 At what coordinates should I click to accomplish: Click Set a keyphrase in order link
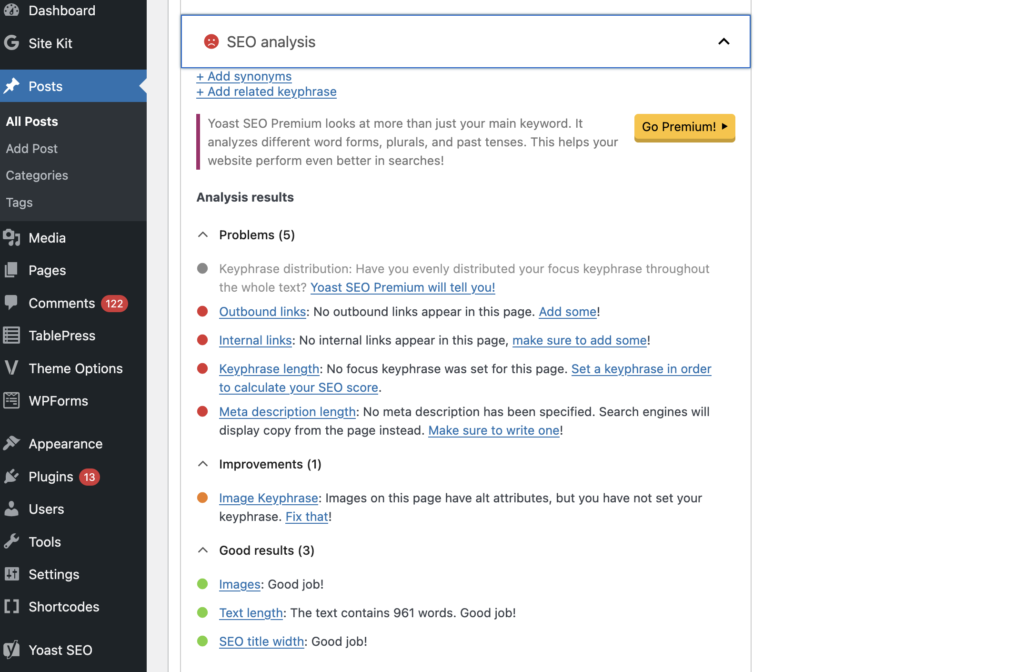tap(641, 369)
